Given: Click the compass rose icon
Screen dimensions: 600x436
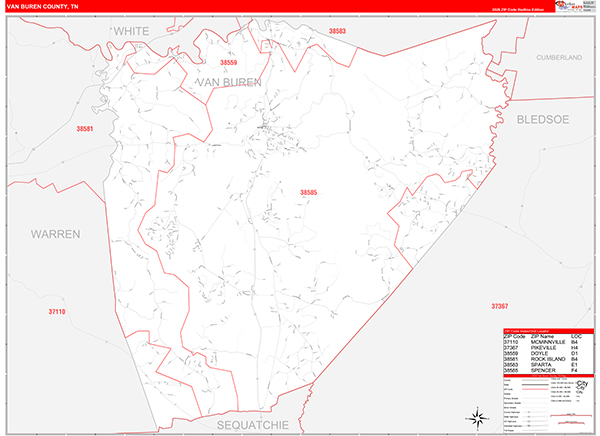Looking at the screenshot, I should 477,418.
